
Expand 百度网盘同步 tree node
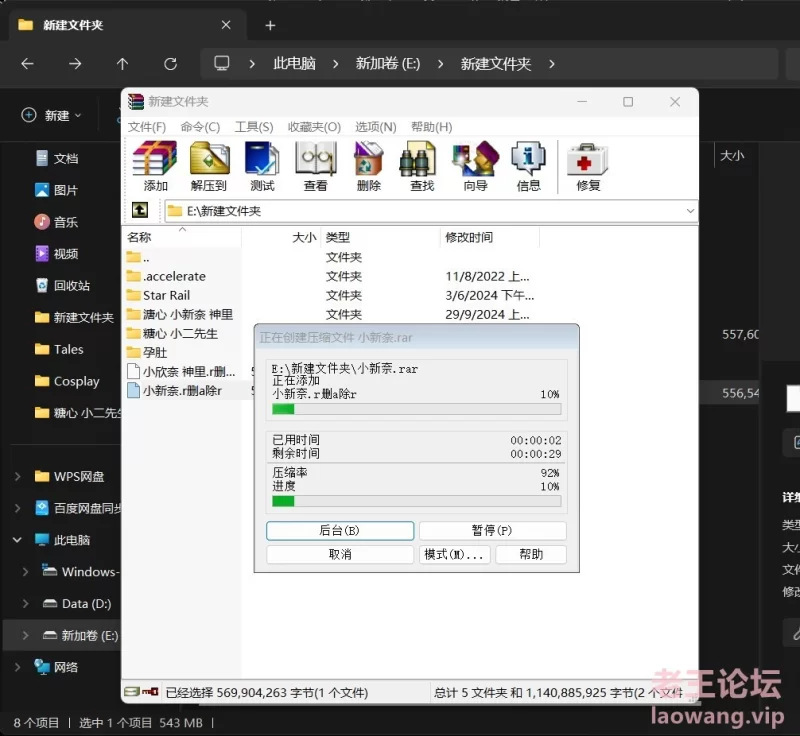pos(17,508)
